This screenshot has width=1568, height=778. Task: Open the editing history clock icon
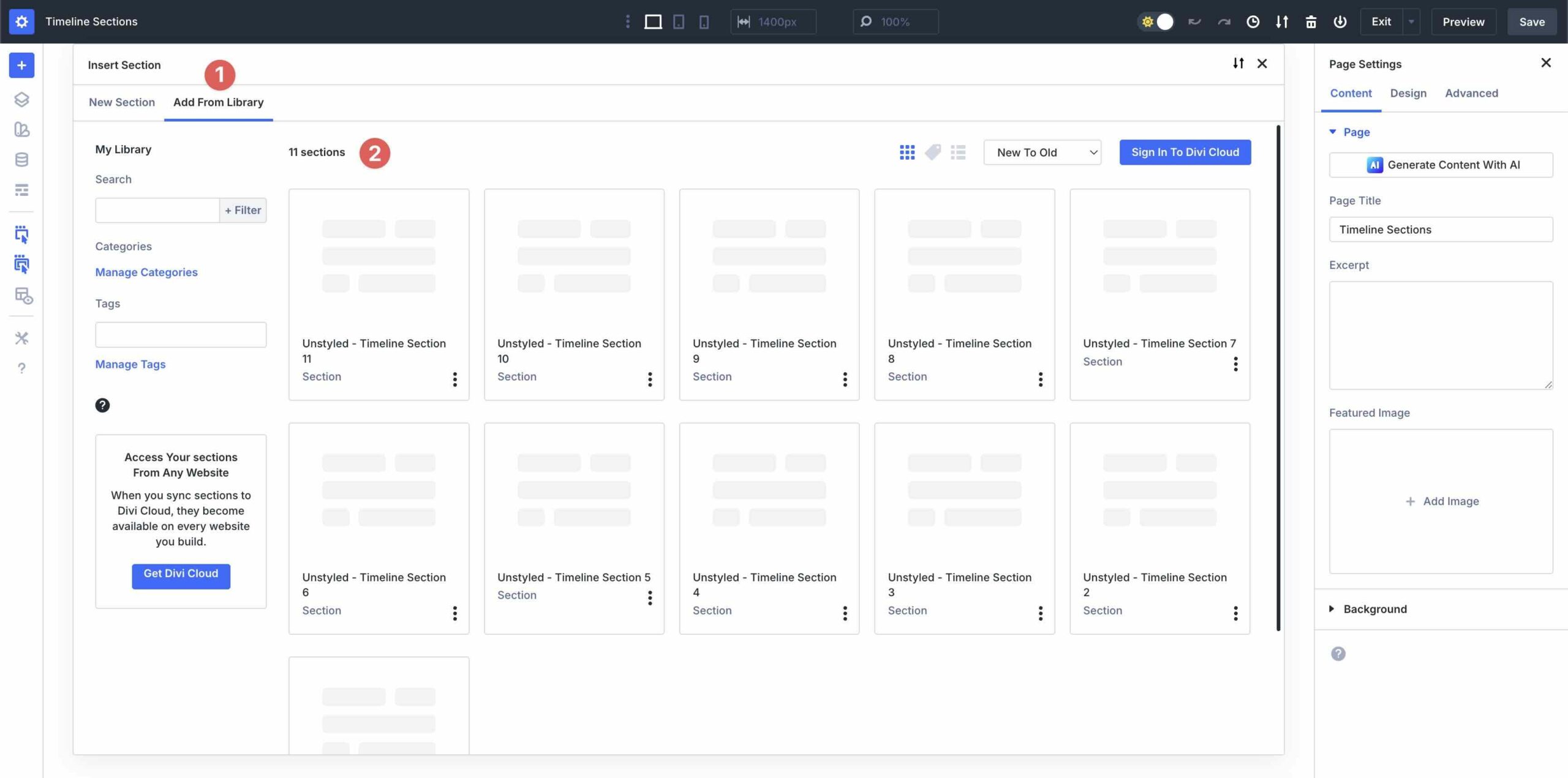click(1253, 21)
